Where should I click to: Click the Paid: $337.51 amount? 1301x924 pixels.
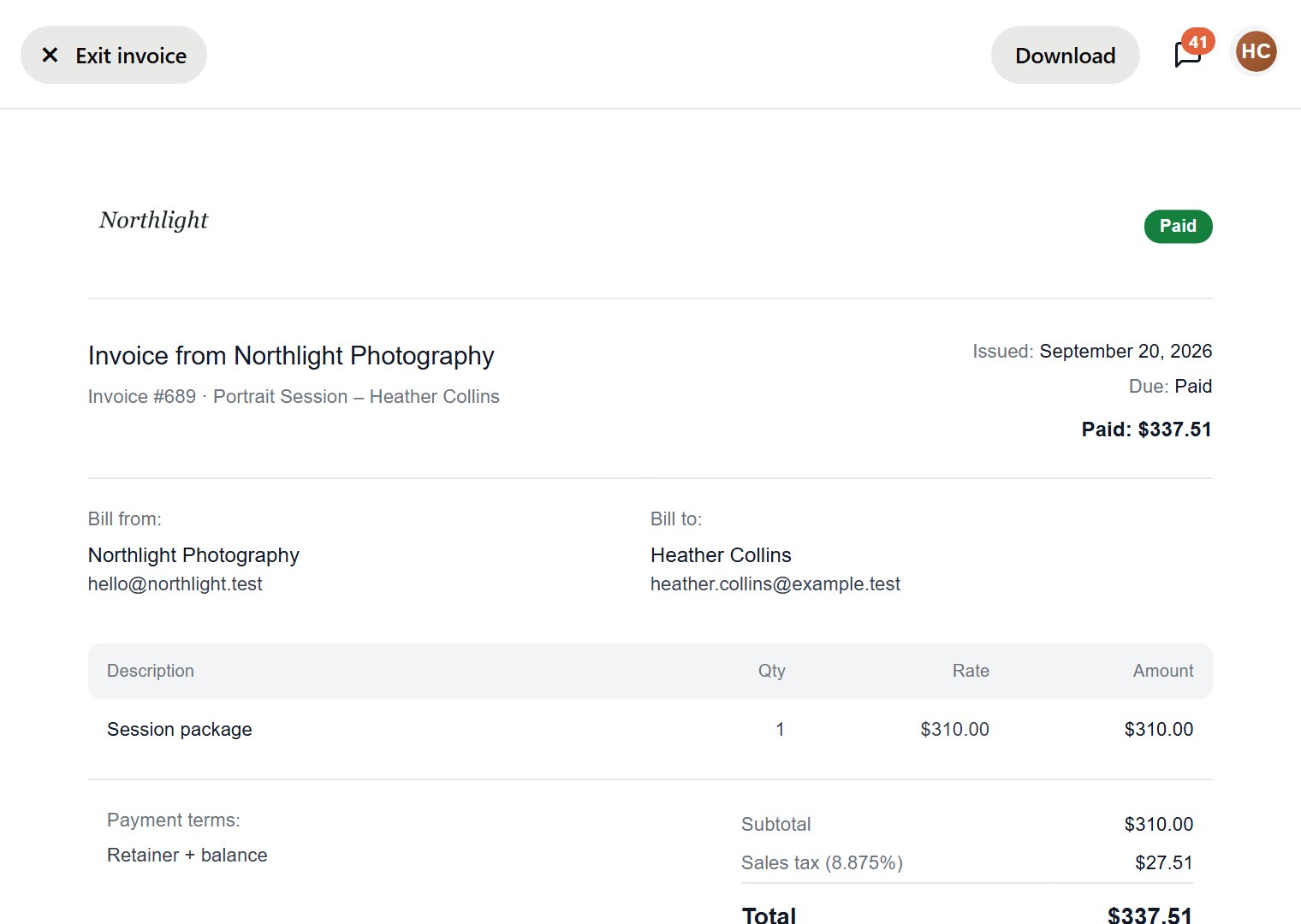tap(1146, 429)
